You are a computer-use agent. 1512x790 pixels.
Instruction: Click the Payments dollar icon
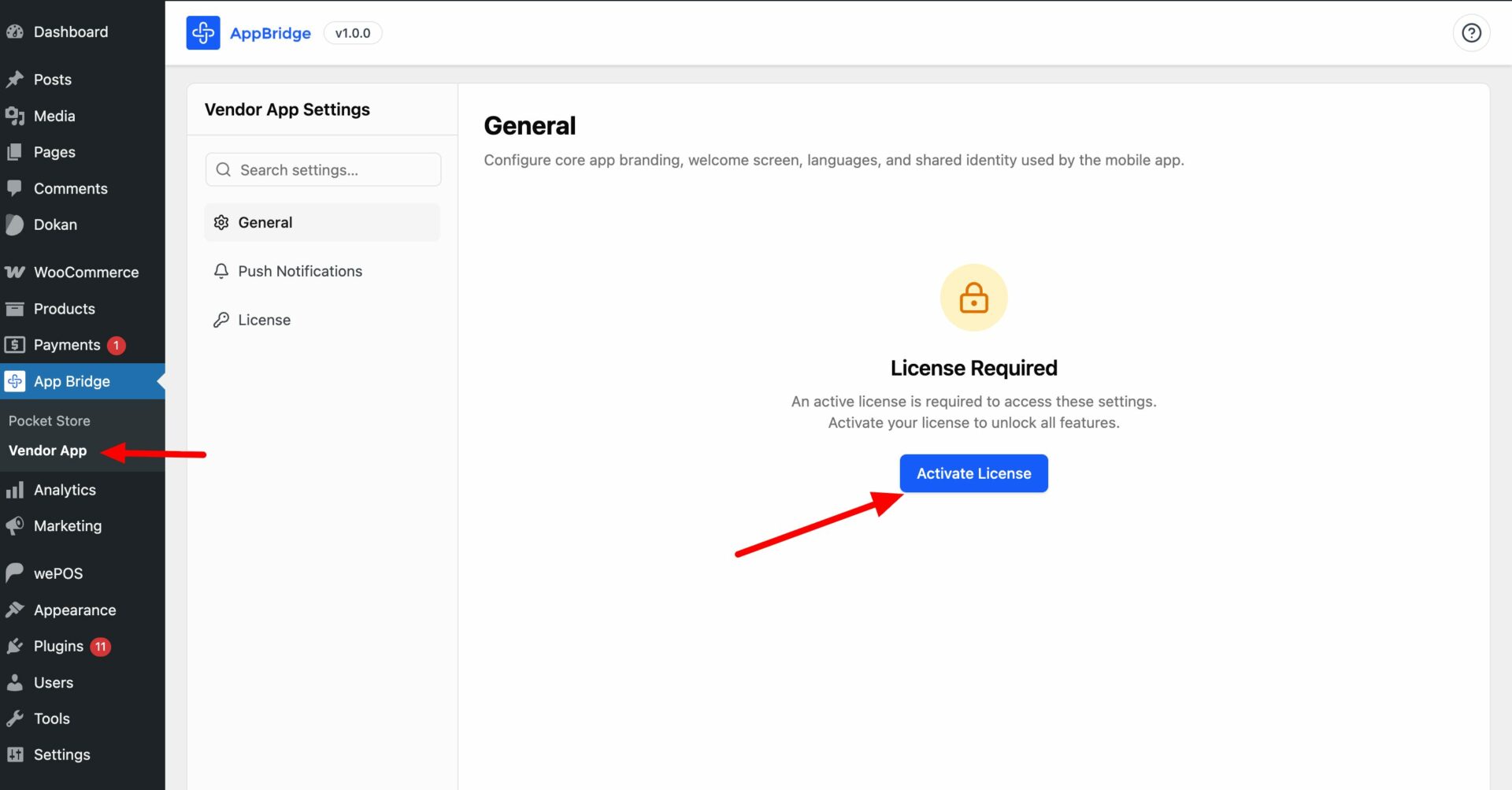[x=15, y=345]
